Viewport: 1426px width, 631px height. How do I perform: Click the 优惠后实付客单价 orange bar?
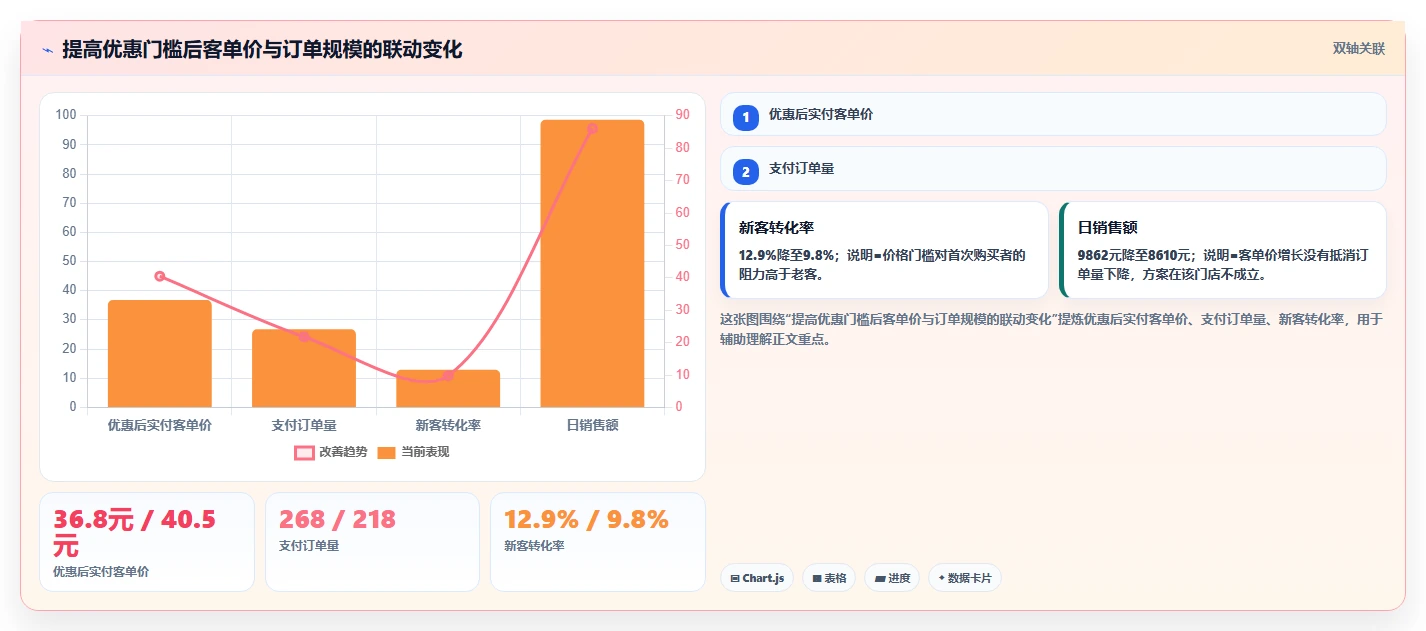point(160,353)
